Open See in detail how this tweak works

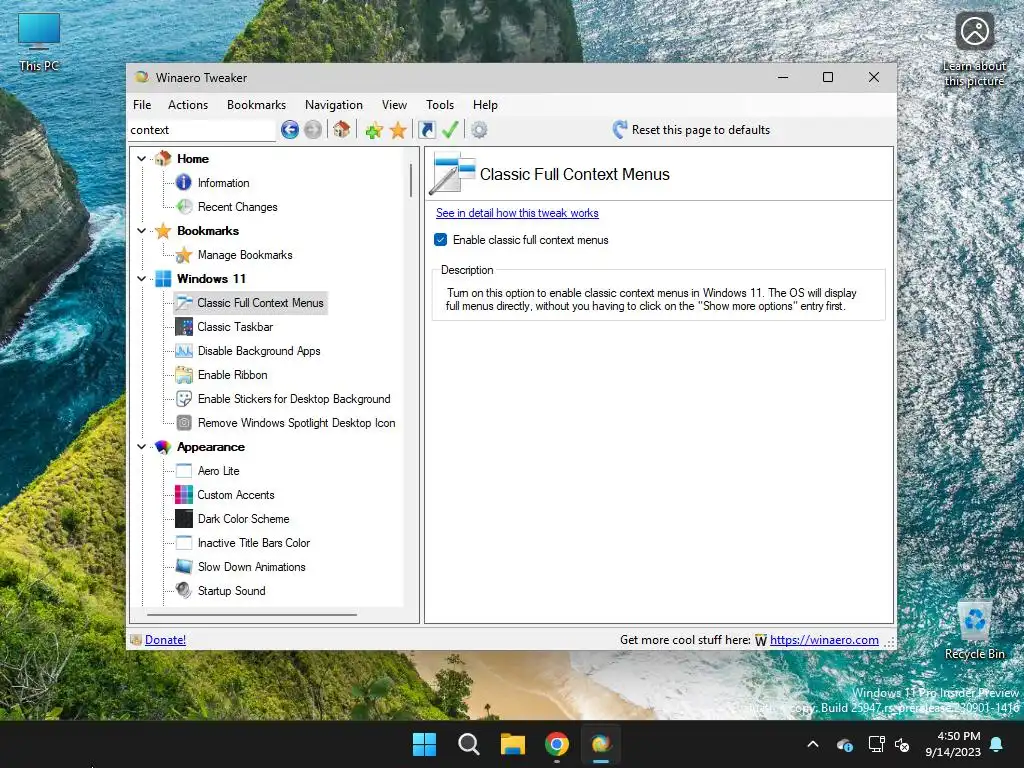click(x=517, y=213)
